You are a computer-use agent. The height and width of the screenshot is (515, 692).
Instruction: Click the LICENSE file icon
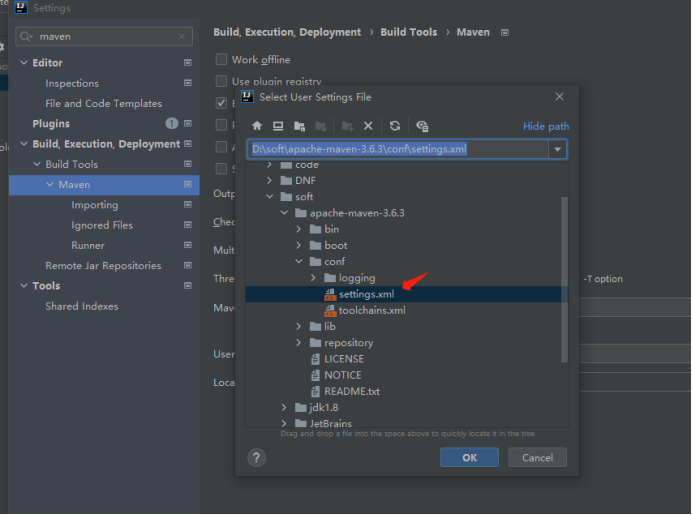coord(315,359)
